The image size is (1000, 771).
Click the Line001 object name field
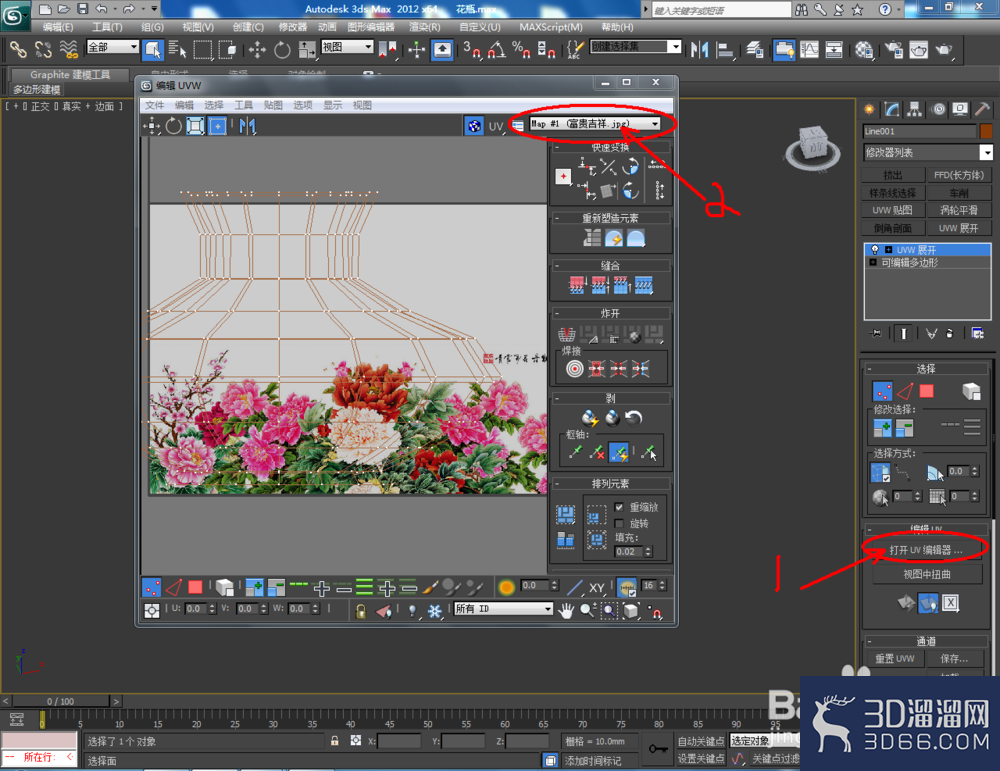[919, 131]
